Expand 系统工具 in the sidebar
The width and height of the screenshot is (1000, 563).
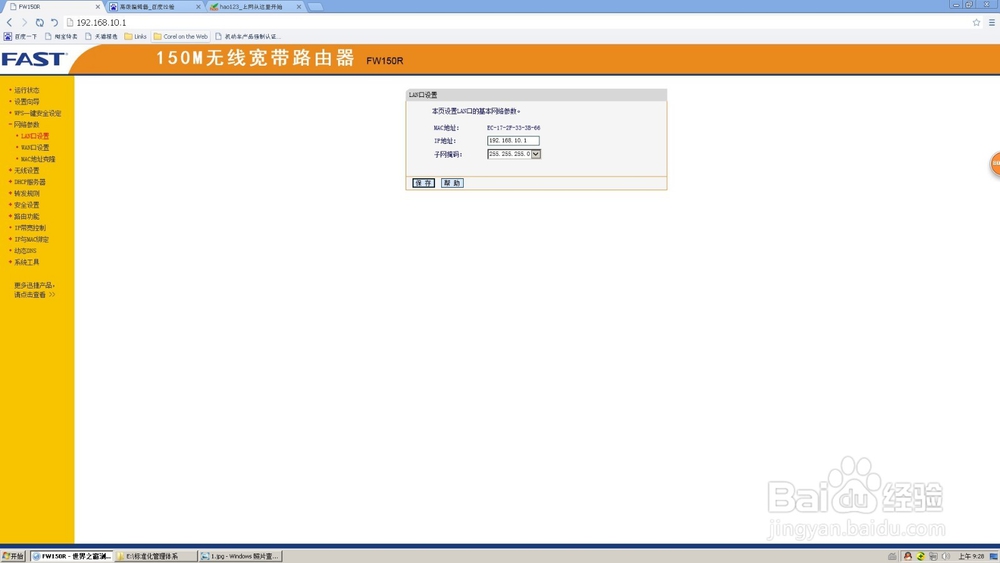pos(27,262)
